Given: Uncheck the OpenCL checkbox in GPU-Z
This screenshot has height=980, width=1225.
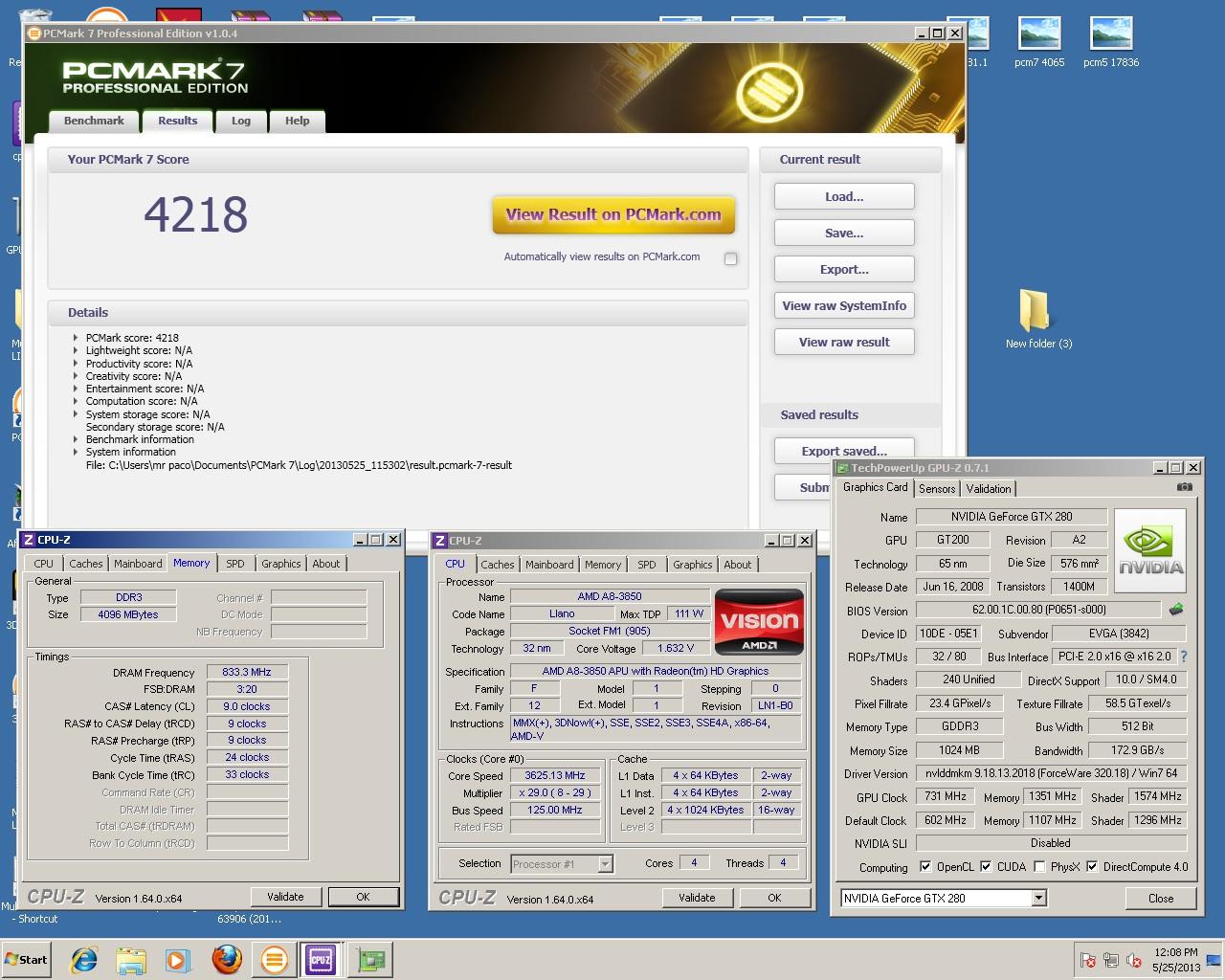Looking at the screenshot, I should tap(925, 867).
